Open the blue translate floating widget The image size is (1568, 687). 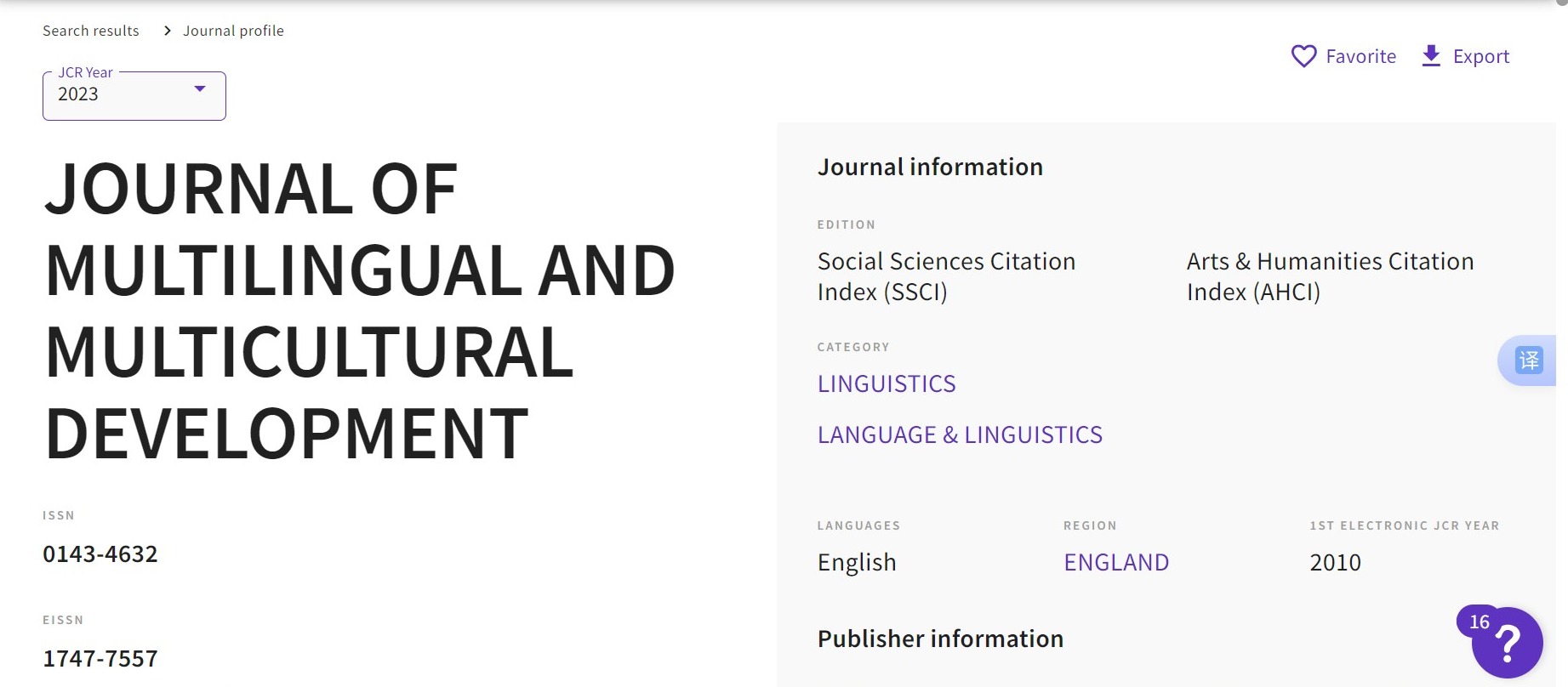coord(1529,361)
